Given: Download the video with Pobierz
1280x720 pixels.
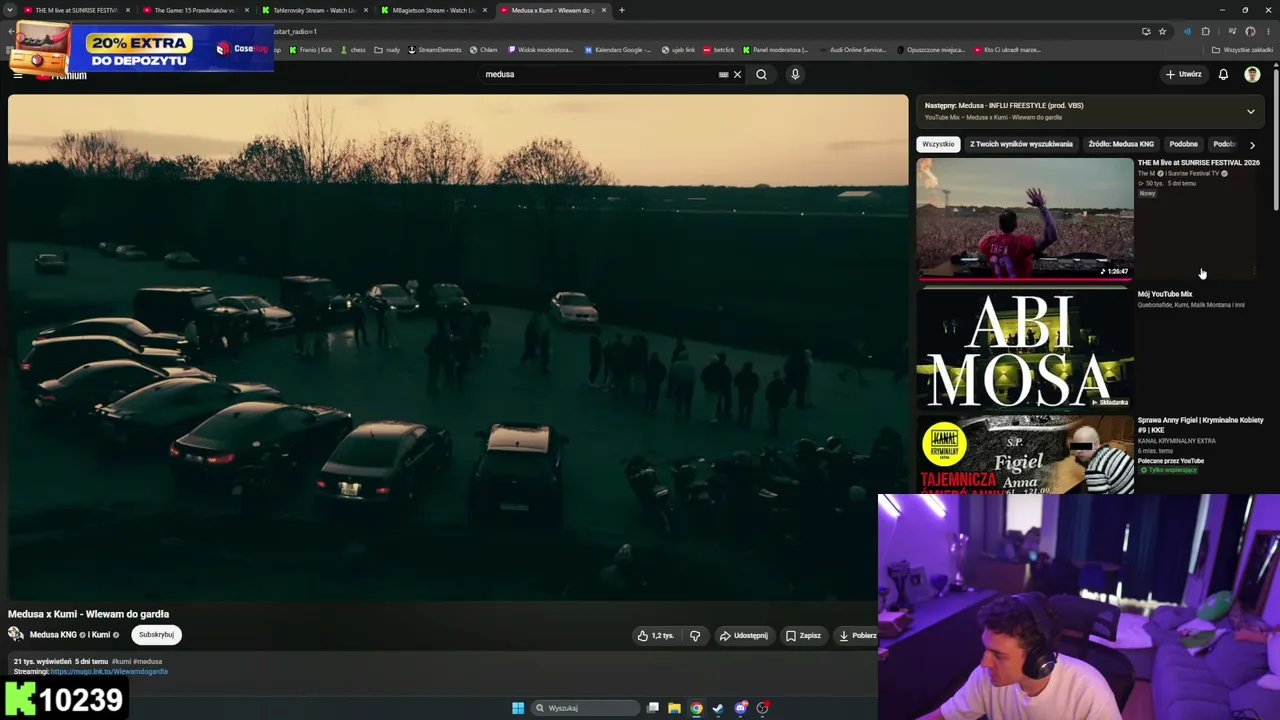Looking at the screenshot, I should [857, 635].
